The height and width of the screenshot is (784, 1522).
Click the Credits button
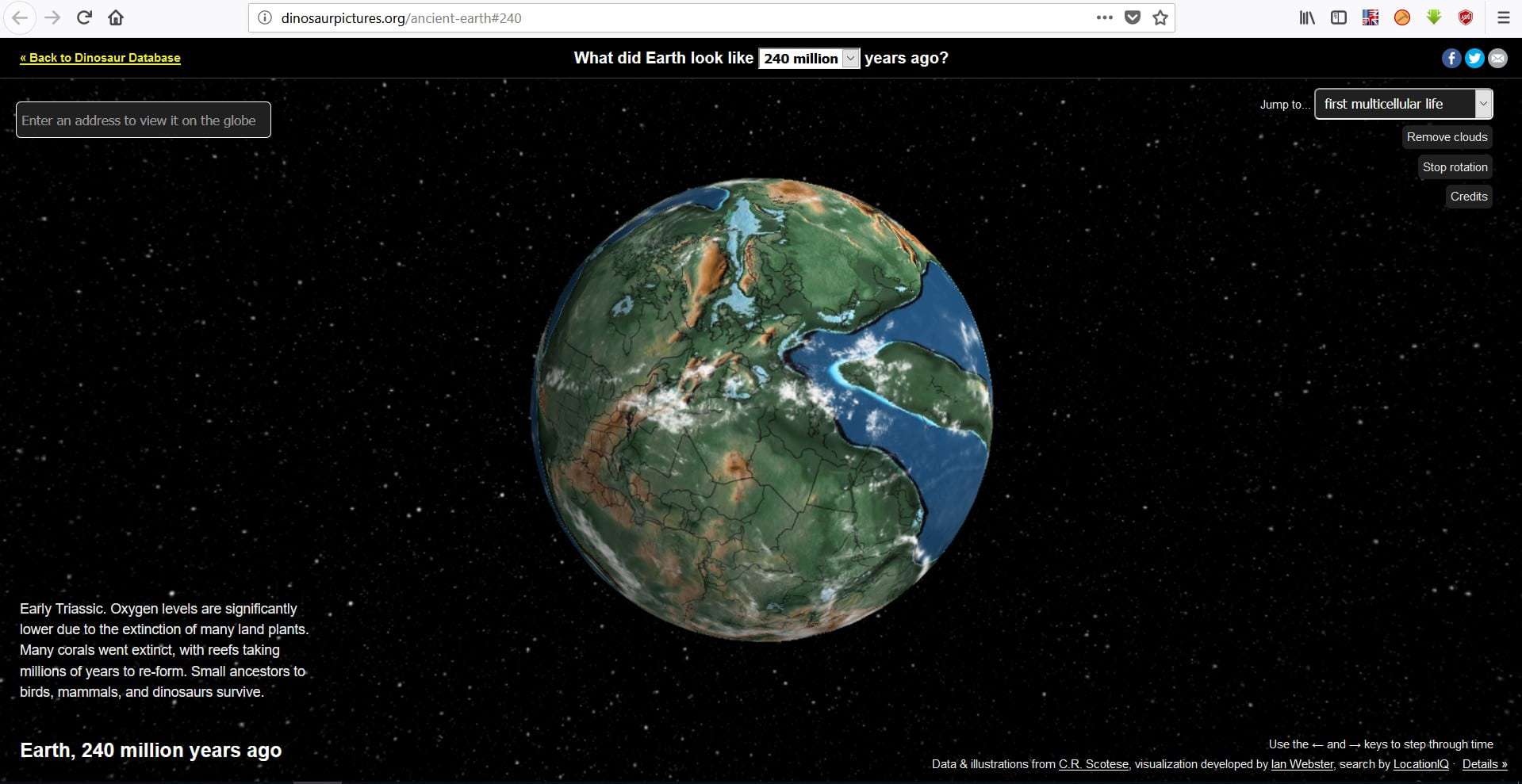point(1469,197)
